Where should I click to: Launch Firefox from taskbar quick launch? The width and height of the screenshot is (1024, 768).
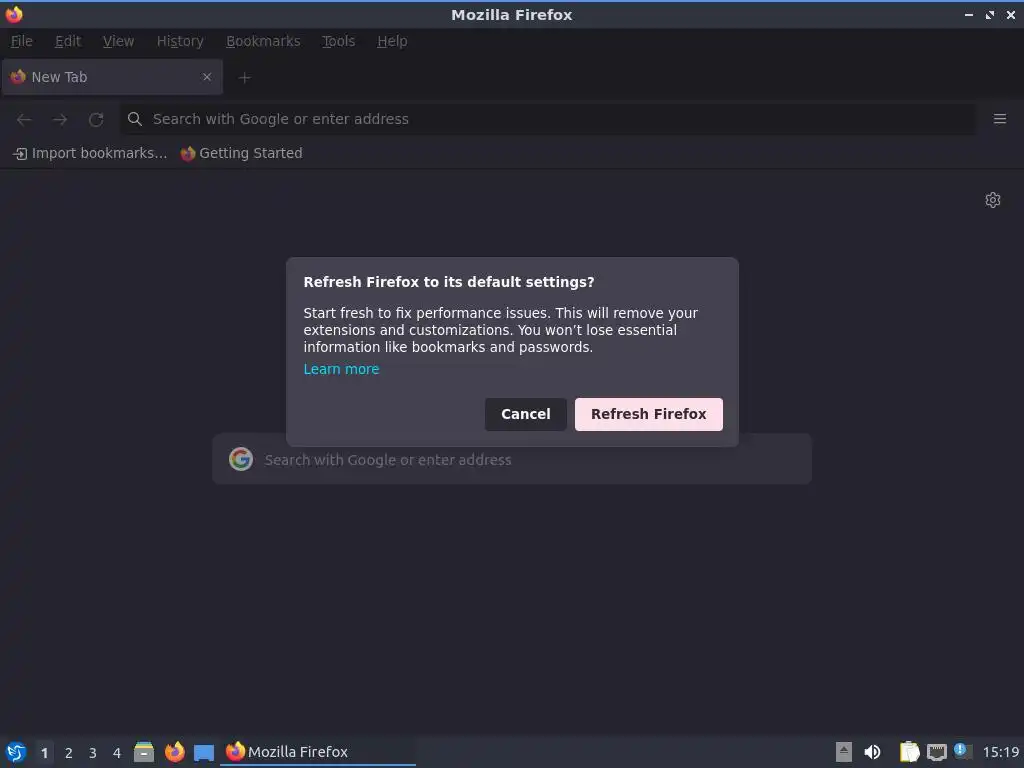pyautogui.click(x=174, y=752)
